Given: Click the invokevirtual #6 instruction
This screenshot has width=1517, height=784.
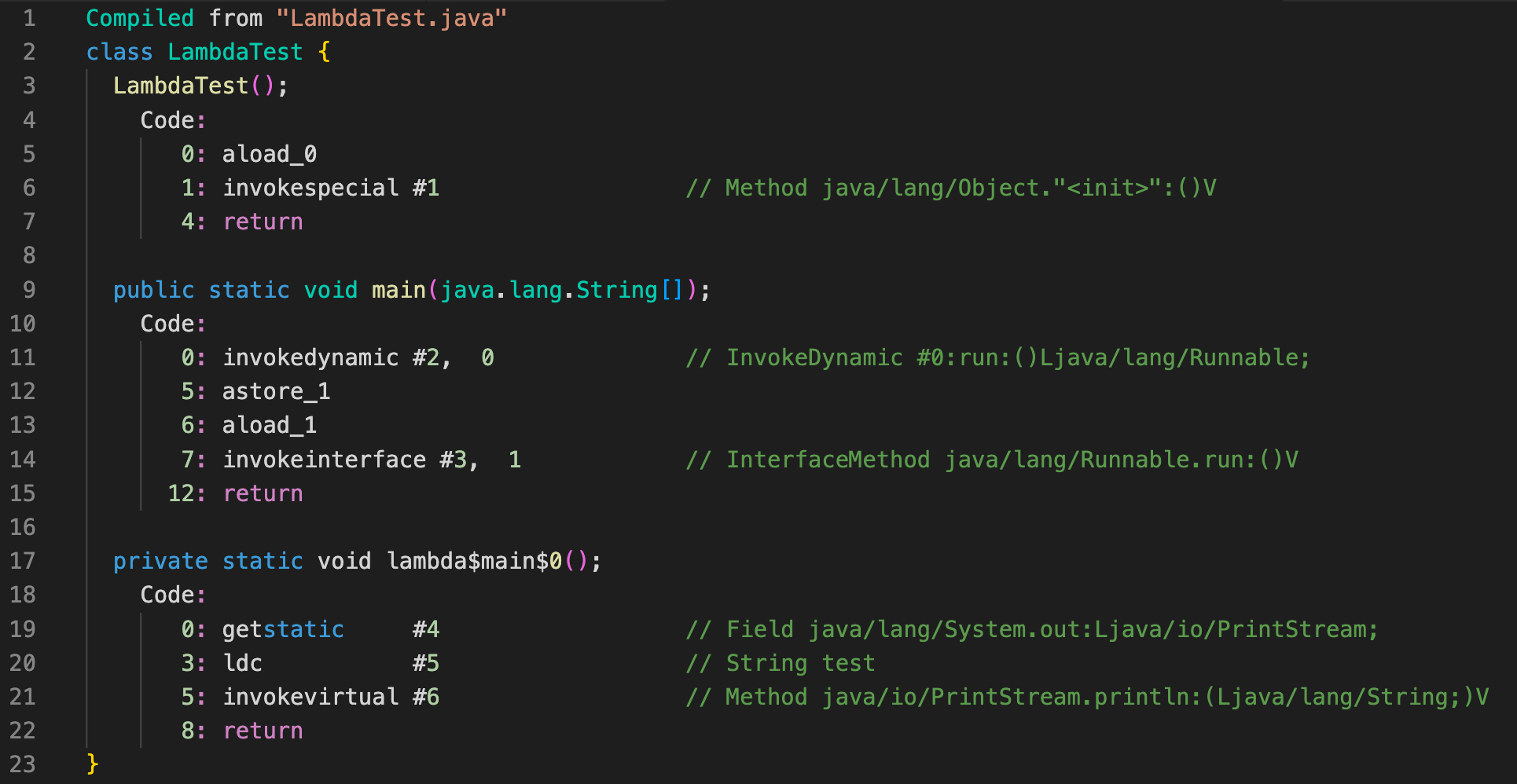Looking at the screenshot, I should point(331,697).
